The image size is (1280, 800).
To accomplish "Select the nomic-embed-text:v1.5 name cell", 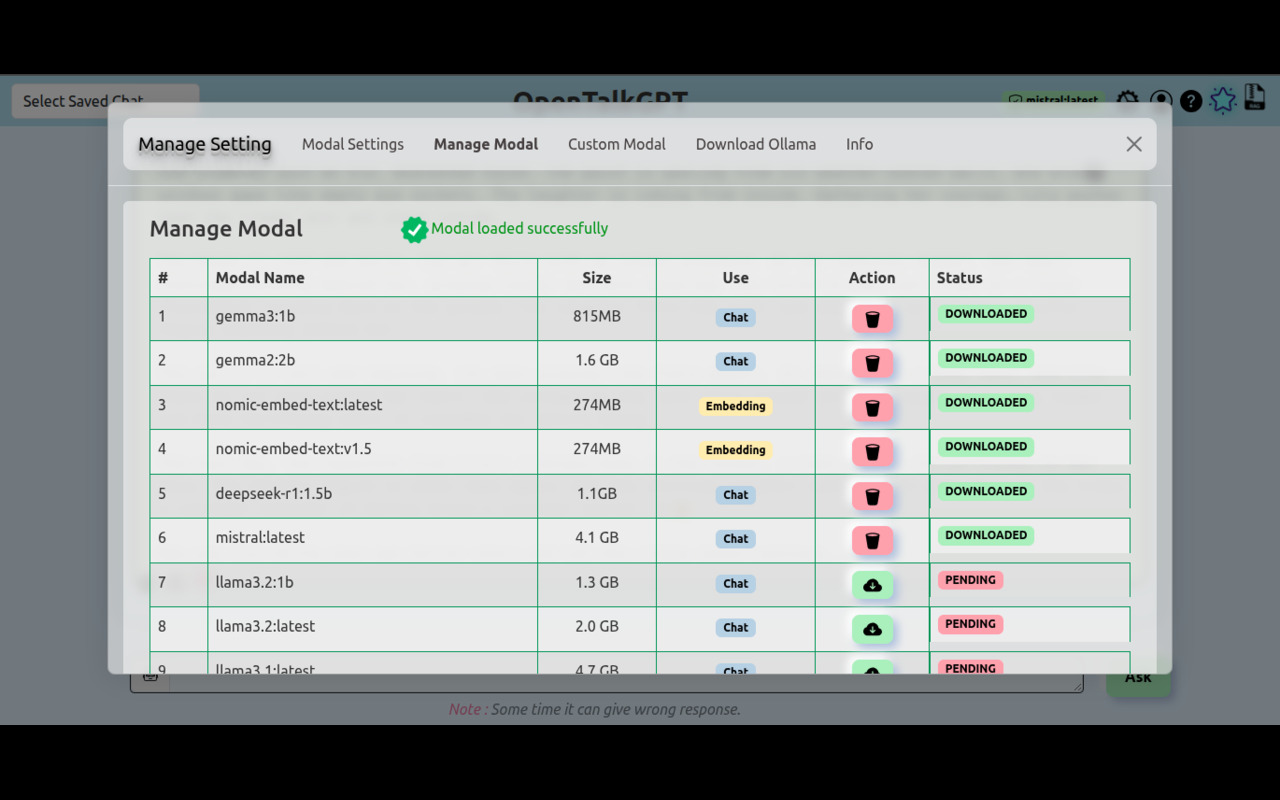I will (372, 452).
